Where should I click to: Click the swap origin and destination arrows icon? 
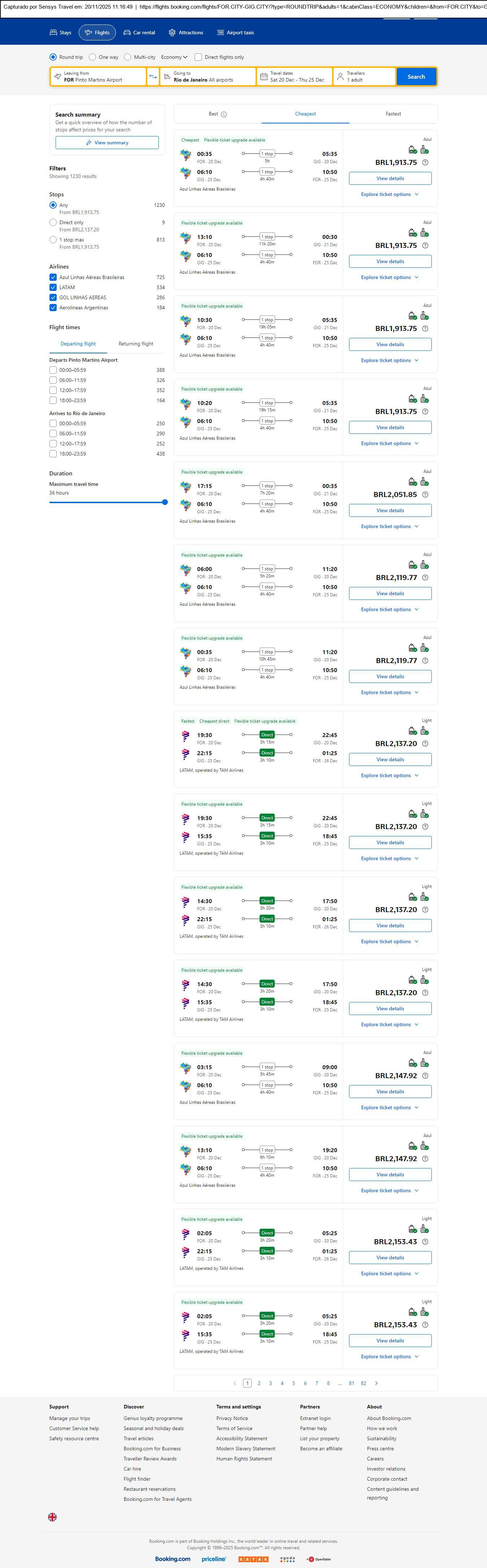point(153,77)
